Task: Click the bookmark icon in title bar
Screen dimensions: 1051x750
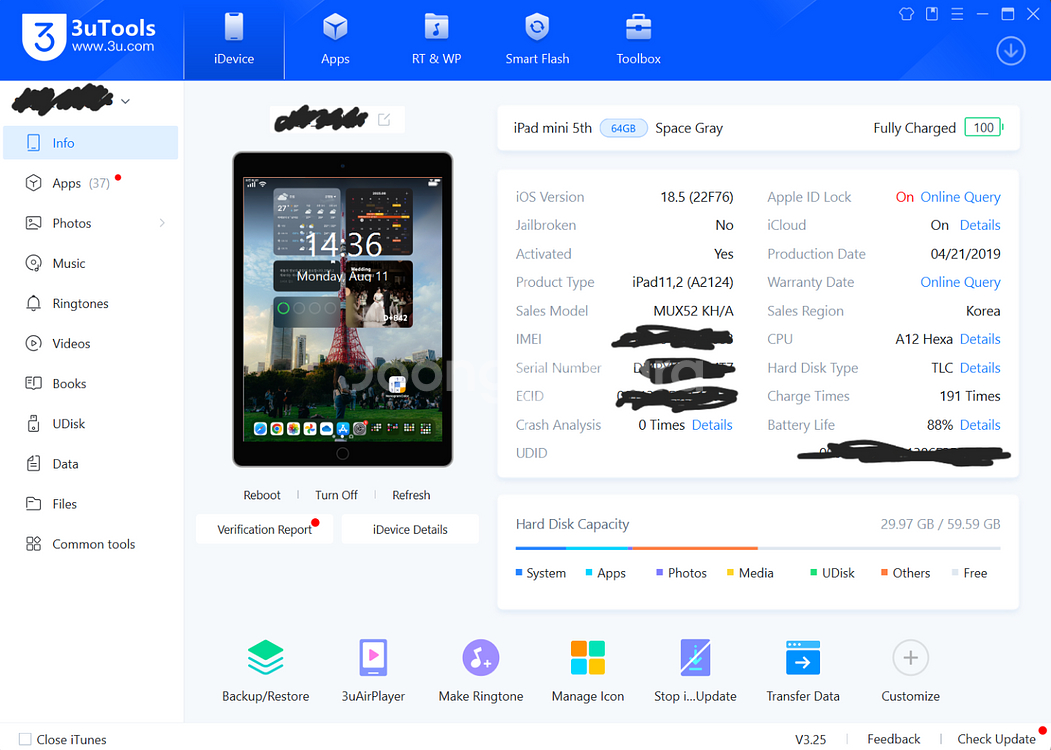Action: 932,13
